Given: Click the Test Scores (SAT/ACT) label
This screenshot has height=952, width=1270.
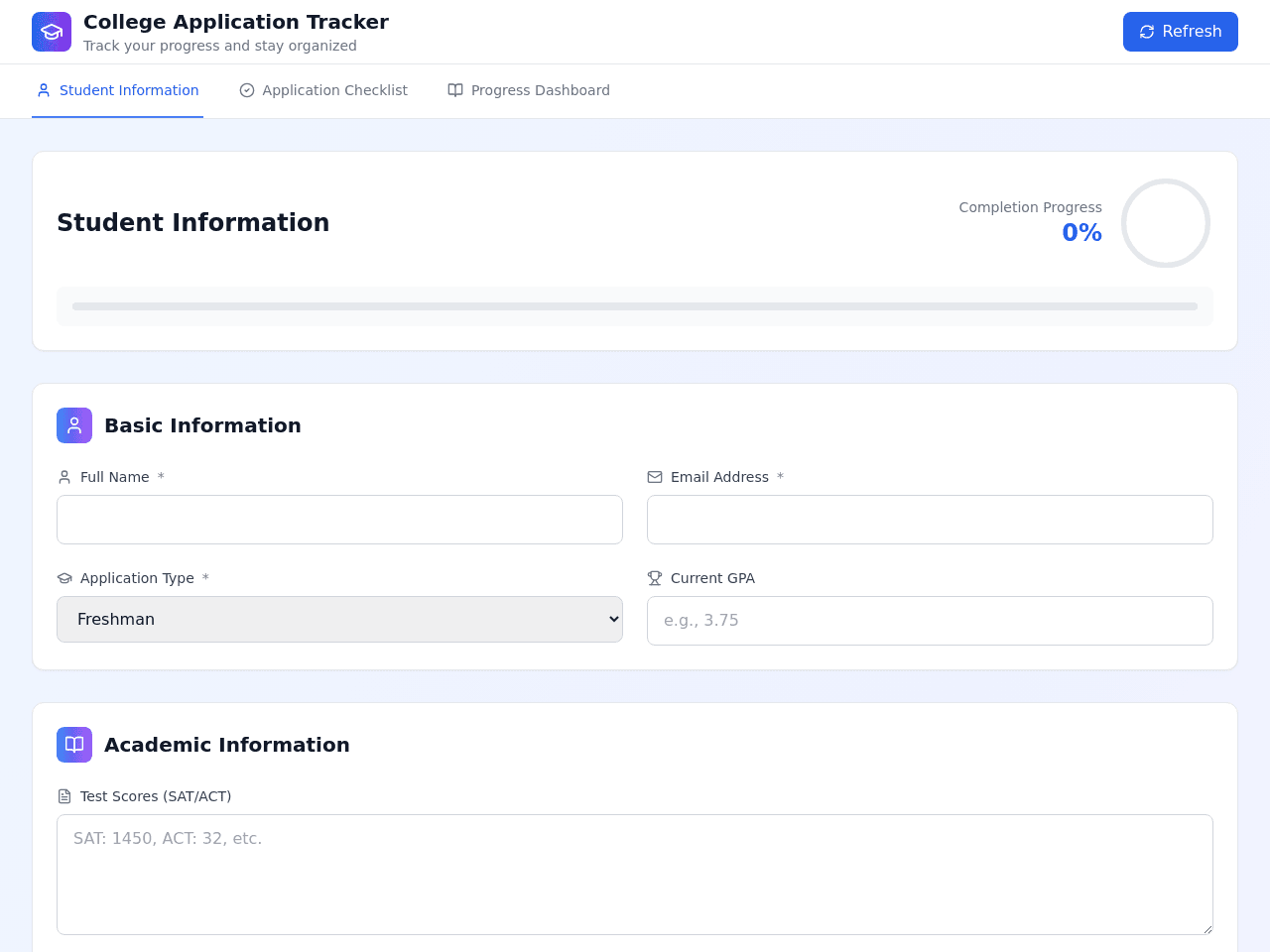Looking at the screenshot, I should (156, 796).
